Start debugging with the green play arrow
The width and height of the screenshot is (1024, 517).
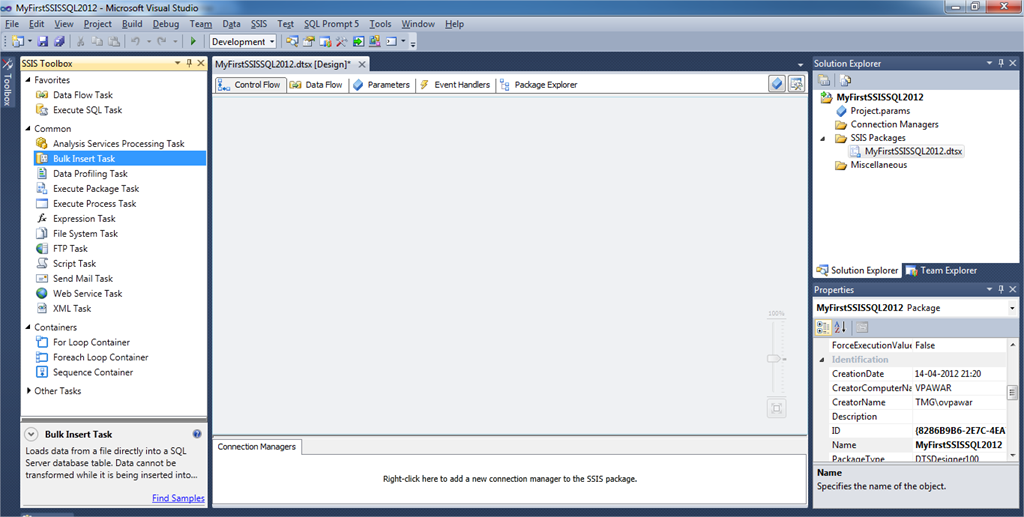(x=193, y=42)
